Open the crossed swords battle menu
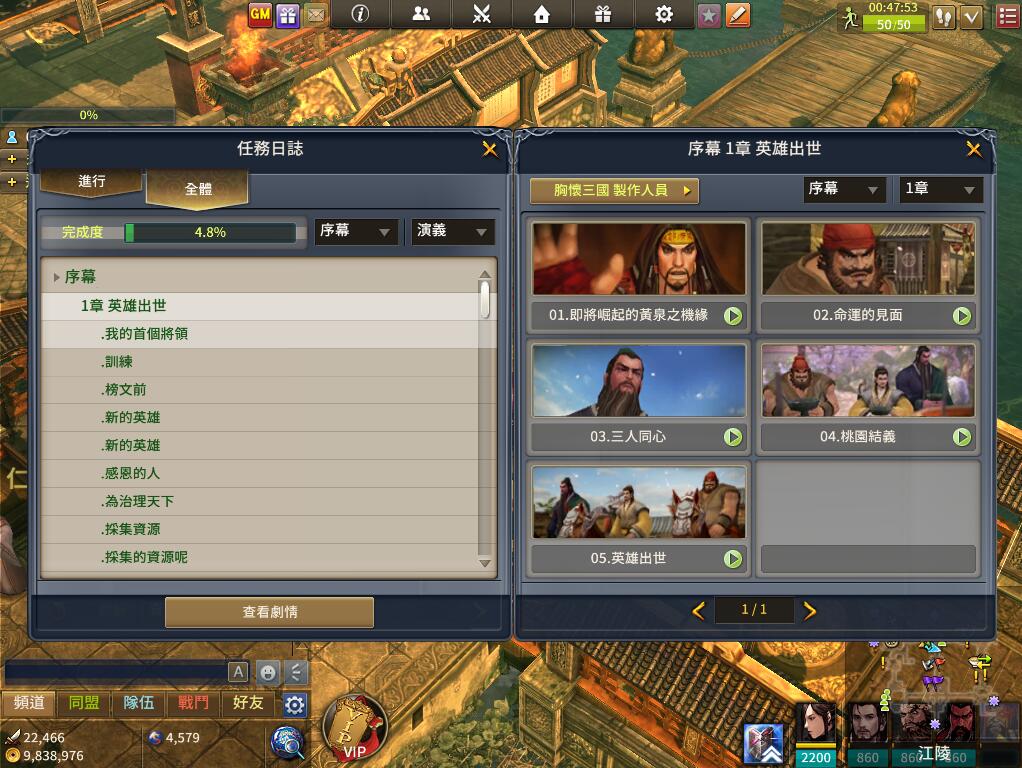1022x768 pixels. 482,14
